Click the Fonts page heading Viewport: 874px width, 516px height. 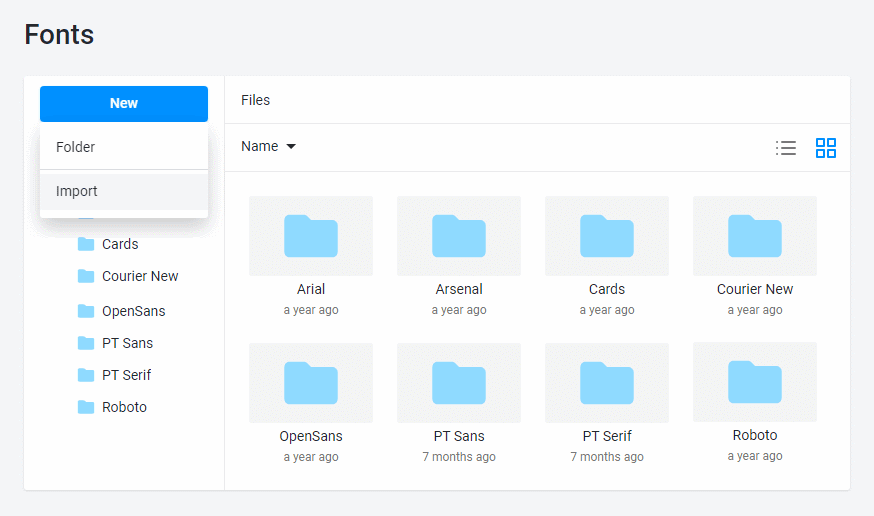tap(59, 35)
